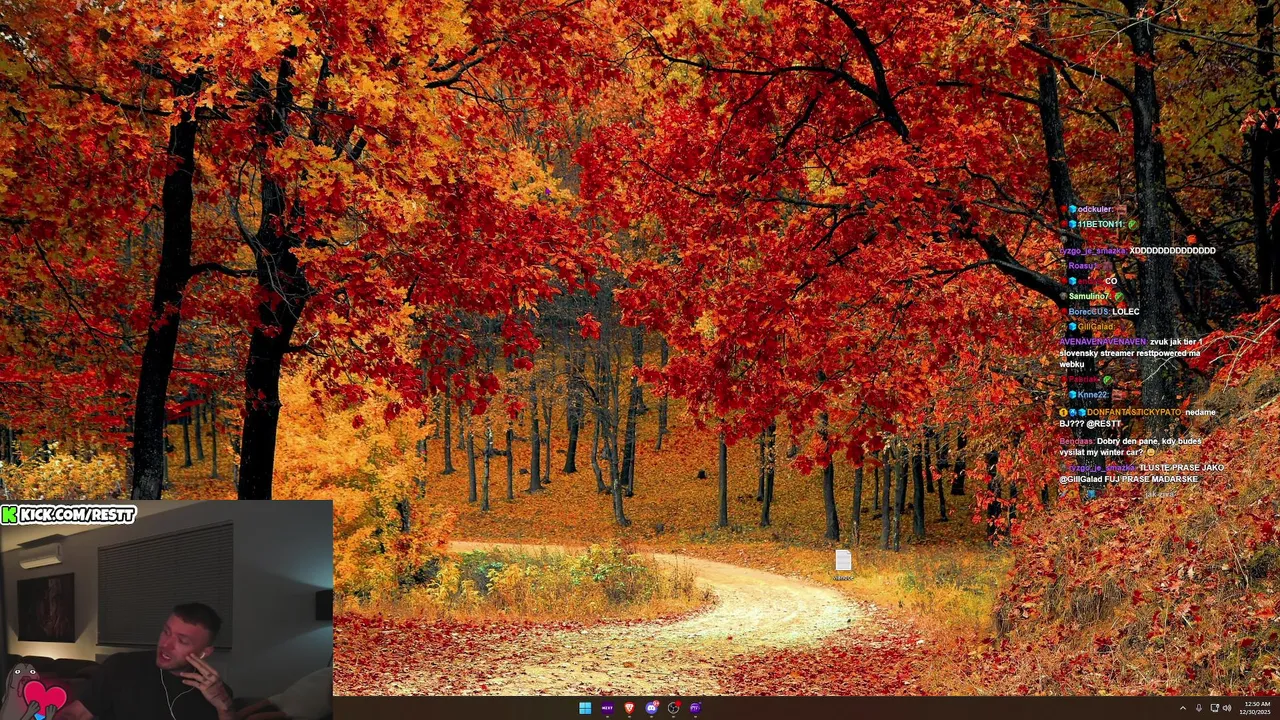The image size is (1280, 720).
Task: Open the purple NEXT app in taskbar
Action: [607, 708]
